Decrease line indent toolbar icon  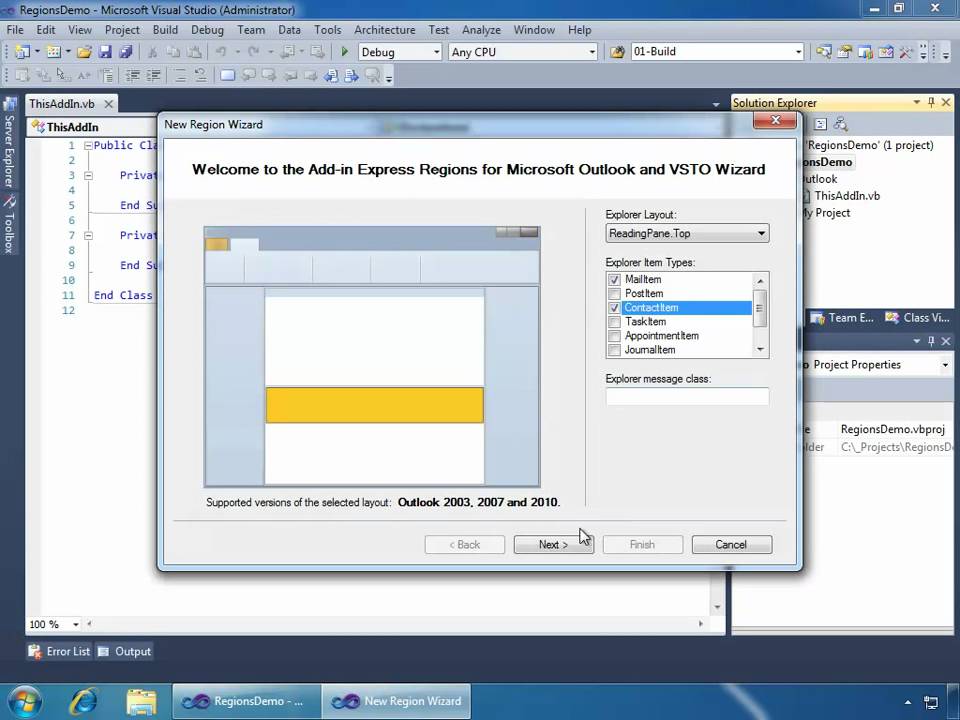click(x=132, y=75)
